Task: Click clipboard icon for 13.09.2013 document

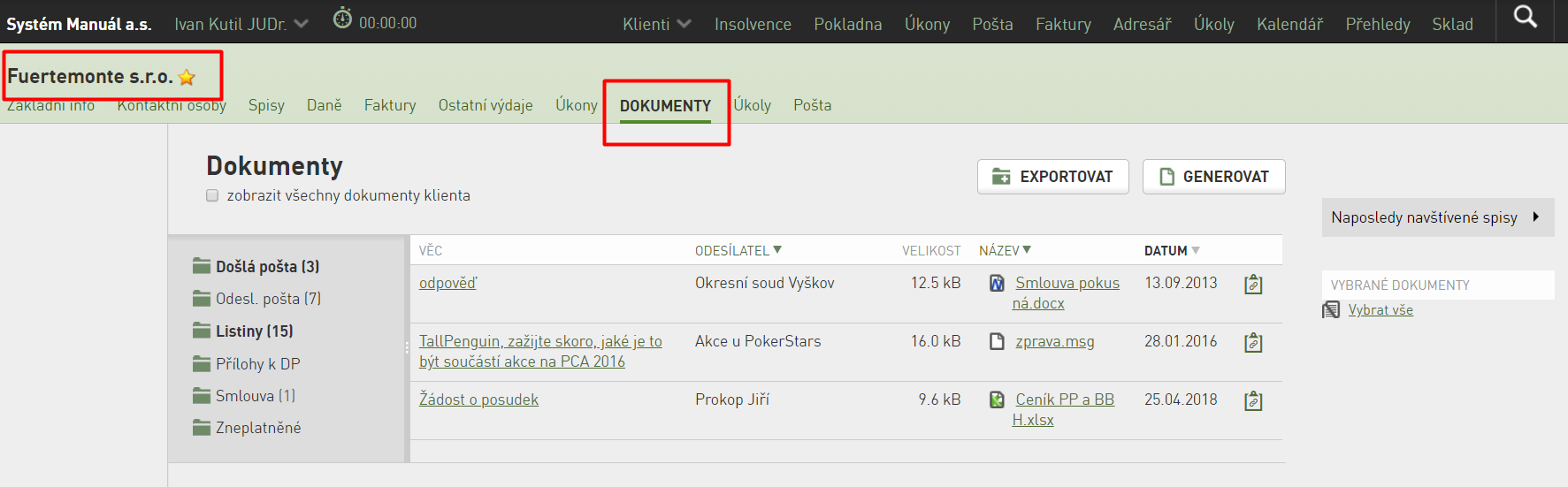Action: click(x=1253, y=285)
